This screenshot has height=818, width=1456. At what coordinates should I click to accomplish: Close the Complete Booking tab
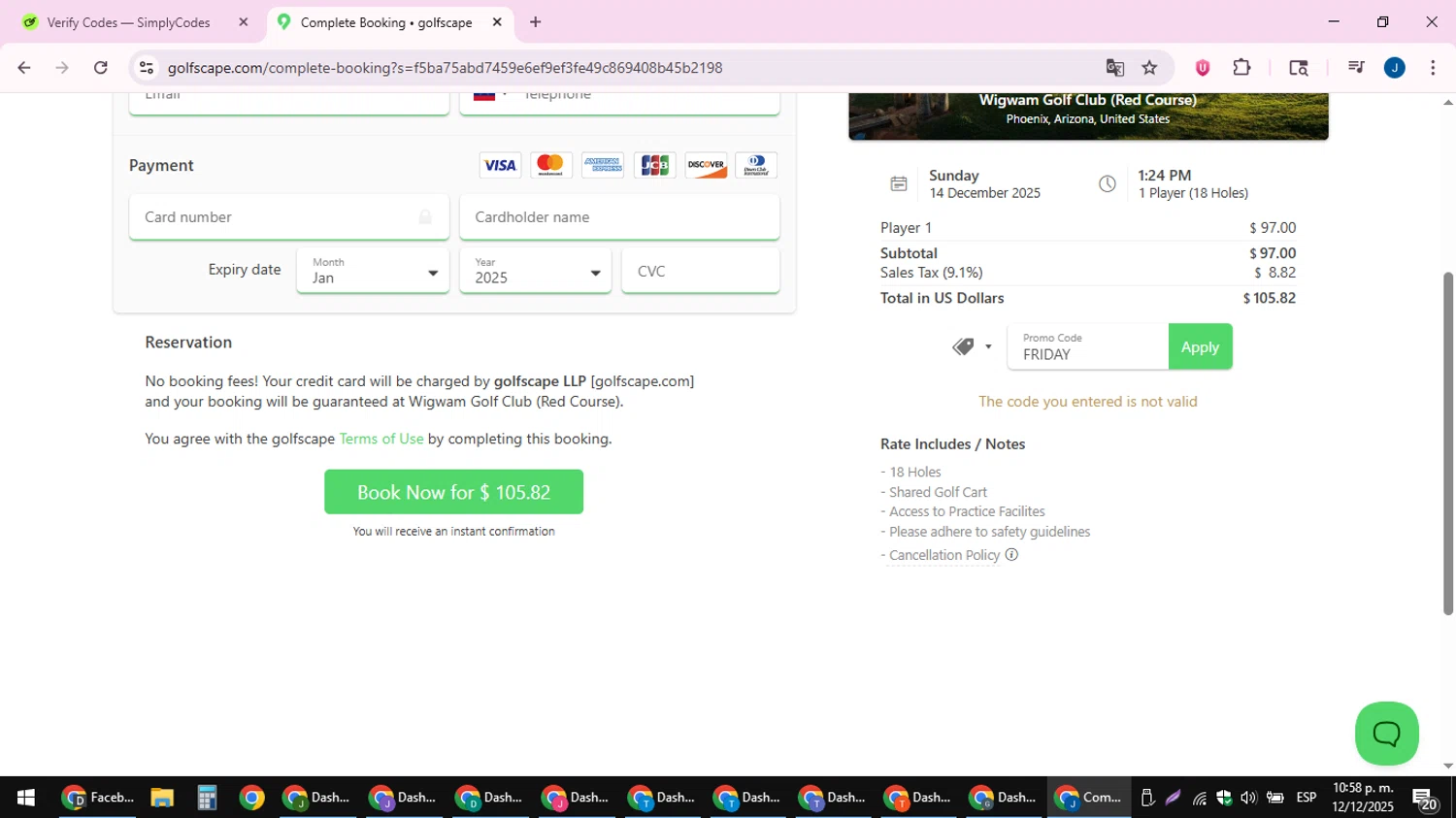(x=497, y=22)
